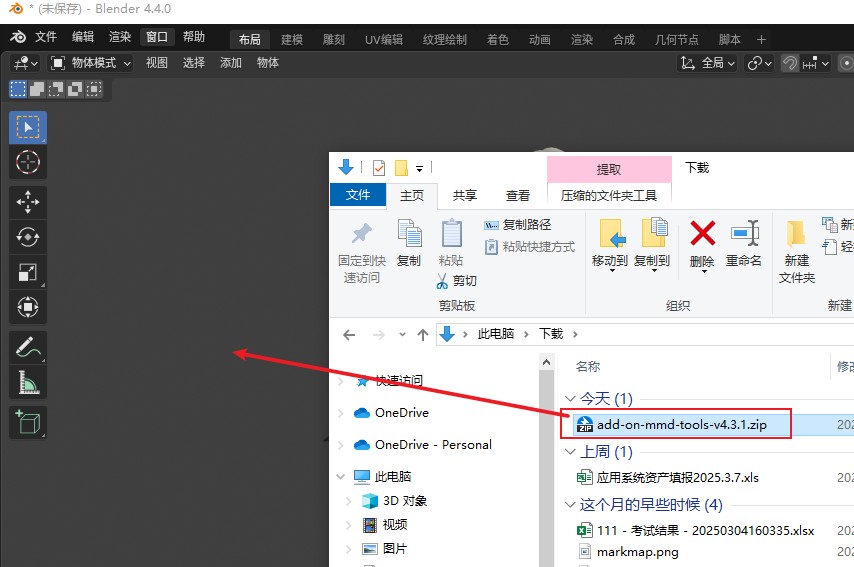Open the View menu in 3D viewport
This screenshot has width=854, height=567.
[x=157, y=63]
